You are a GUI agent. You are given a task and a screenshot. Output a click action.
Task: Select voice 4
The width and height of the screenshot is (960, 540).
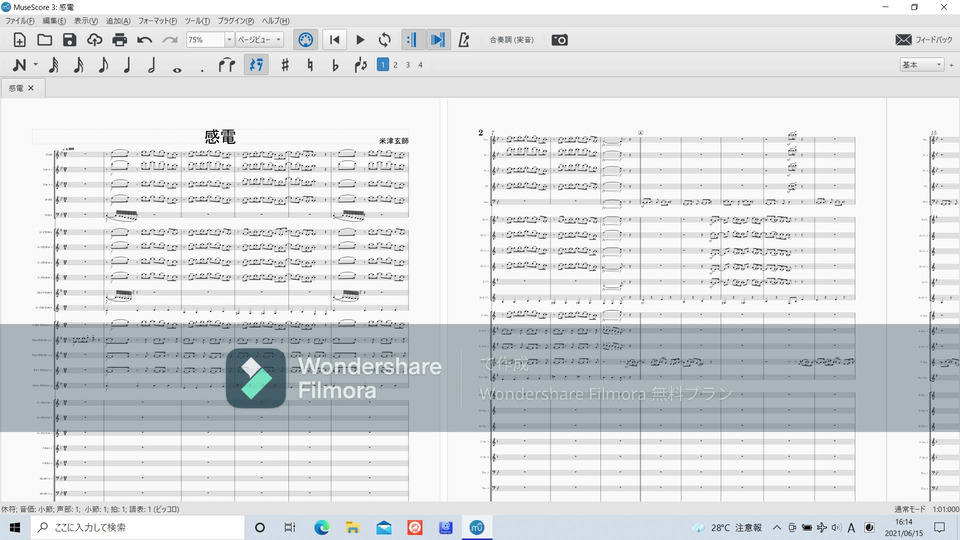[x=421, y=64]
